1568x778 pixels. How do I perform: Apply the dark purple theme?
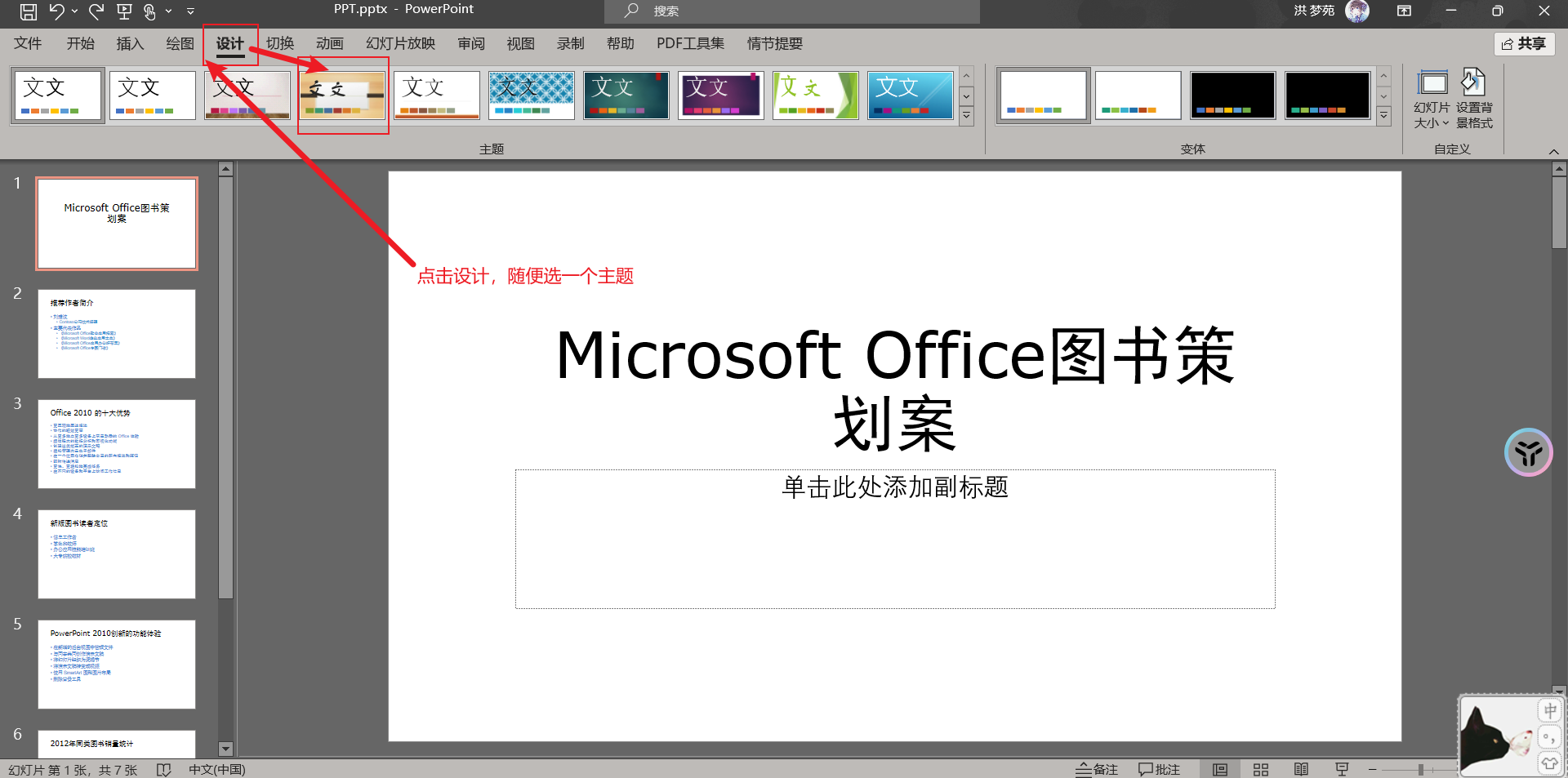pos(721,96)
